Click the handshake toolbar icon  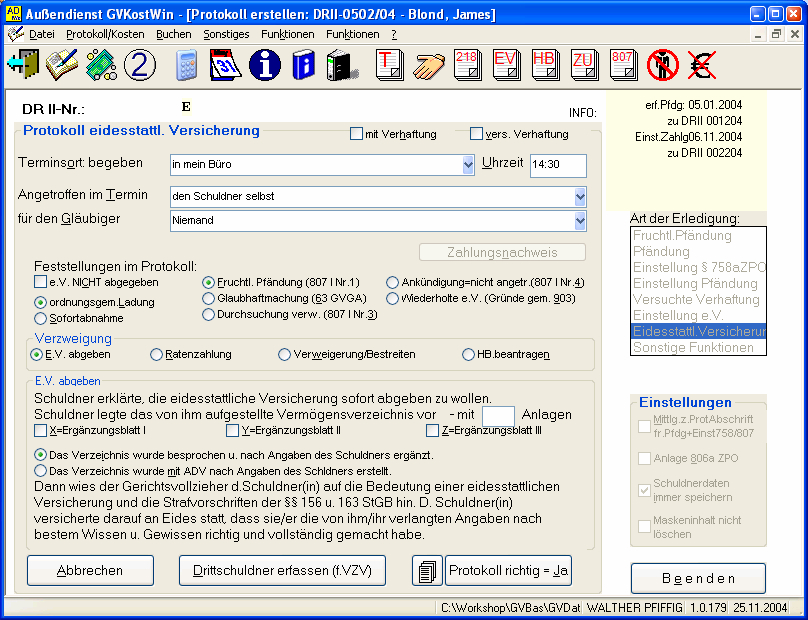[428, 65]
